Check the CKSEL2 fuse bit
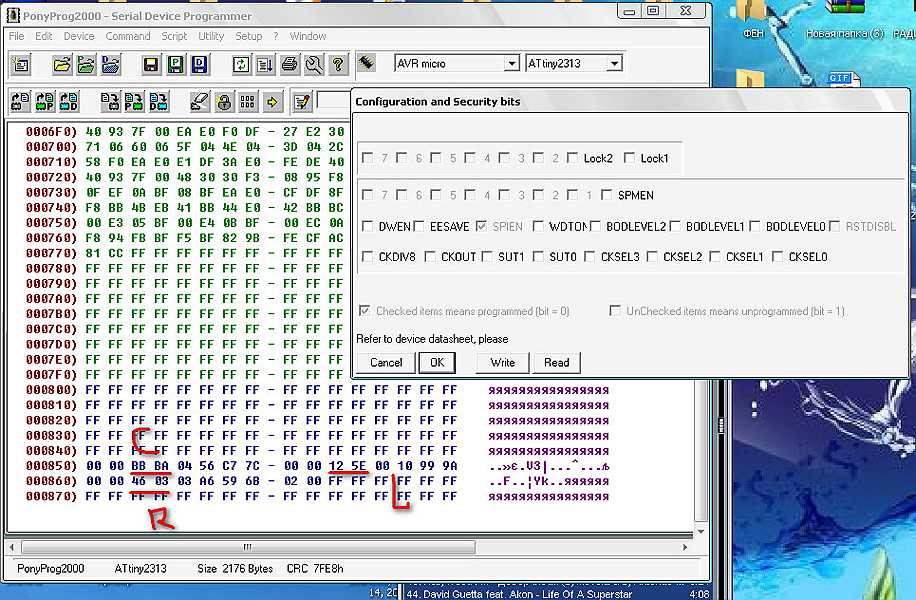Image resolution: width=916 pixels, height=600 pixels. pyautogui.click(x=652, y=257)
